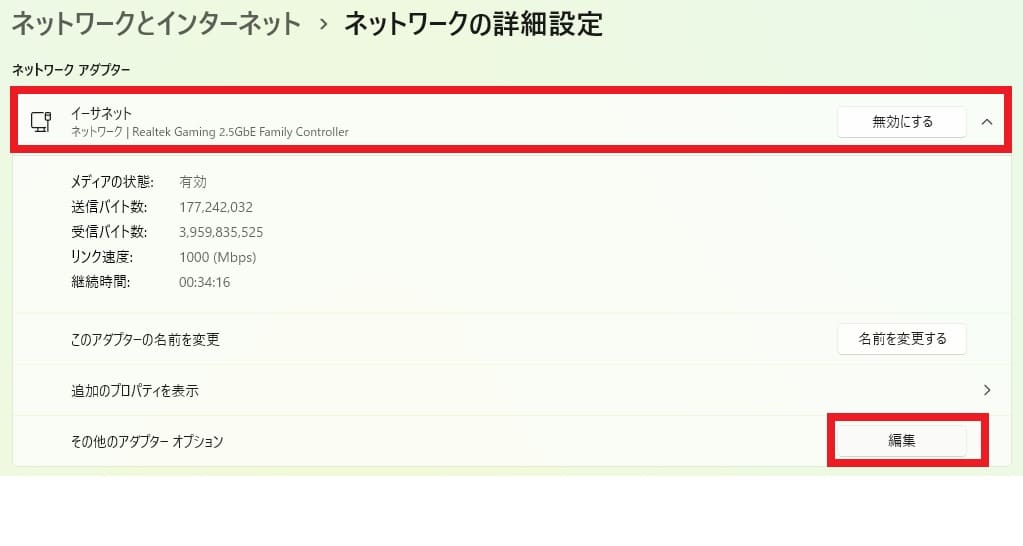The height and width of the screenshot is (546, 1023).
Task: Collapse the イーサネット adapter details chevron
Action: pos(986,122)
